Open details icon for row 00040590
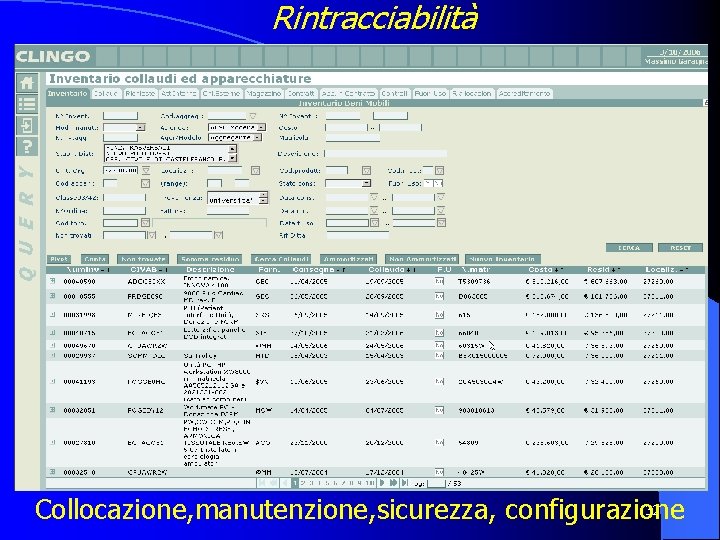 52,281
